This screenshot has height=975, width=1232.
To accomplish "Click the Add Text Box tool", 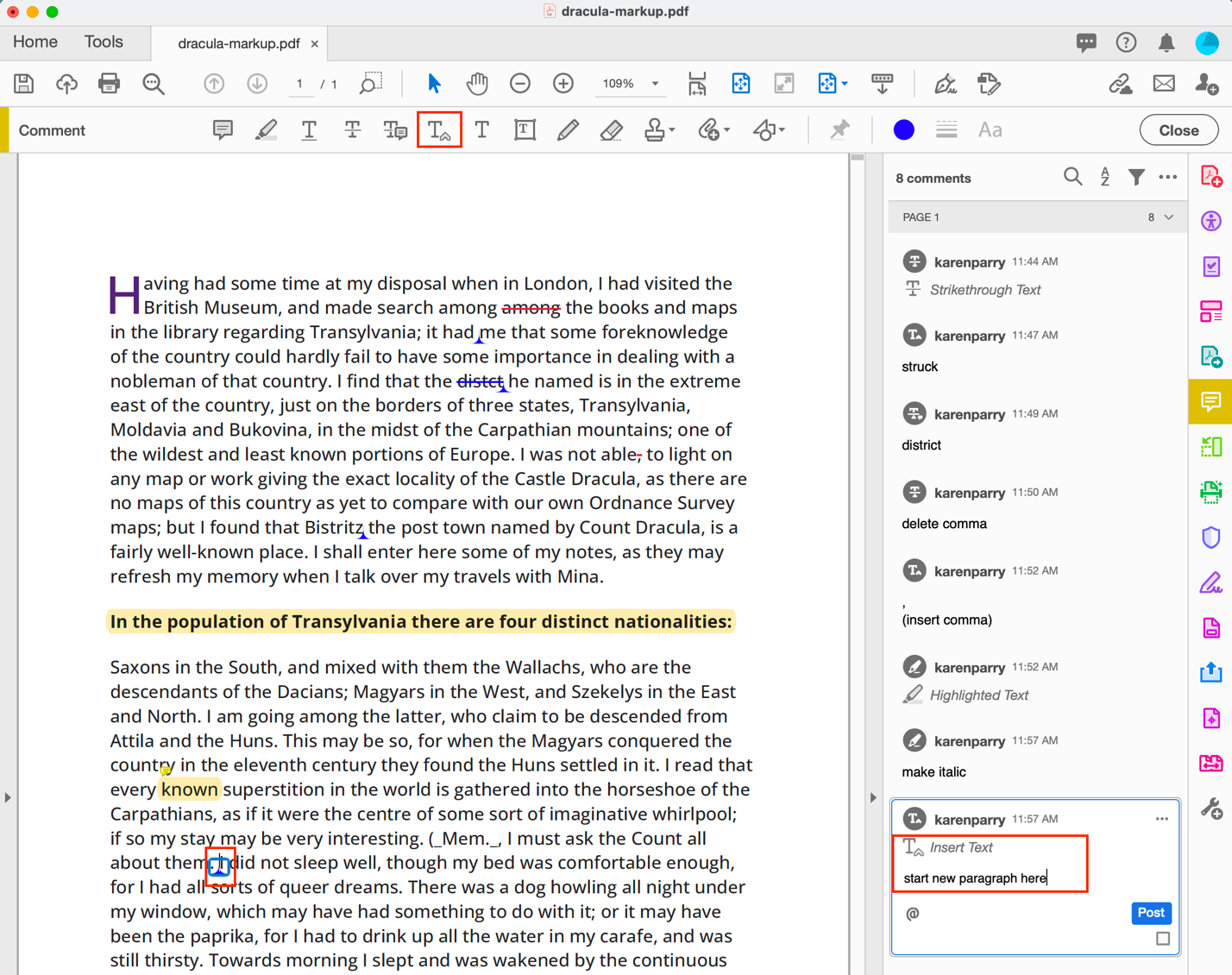I will tap(525, 130).
